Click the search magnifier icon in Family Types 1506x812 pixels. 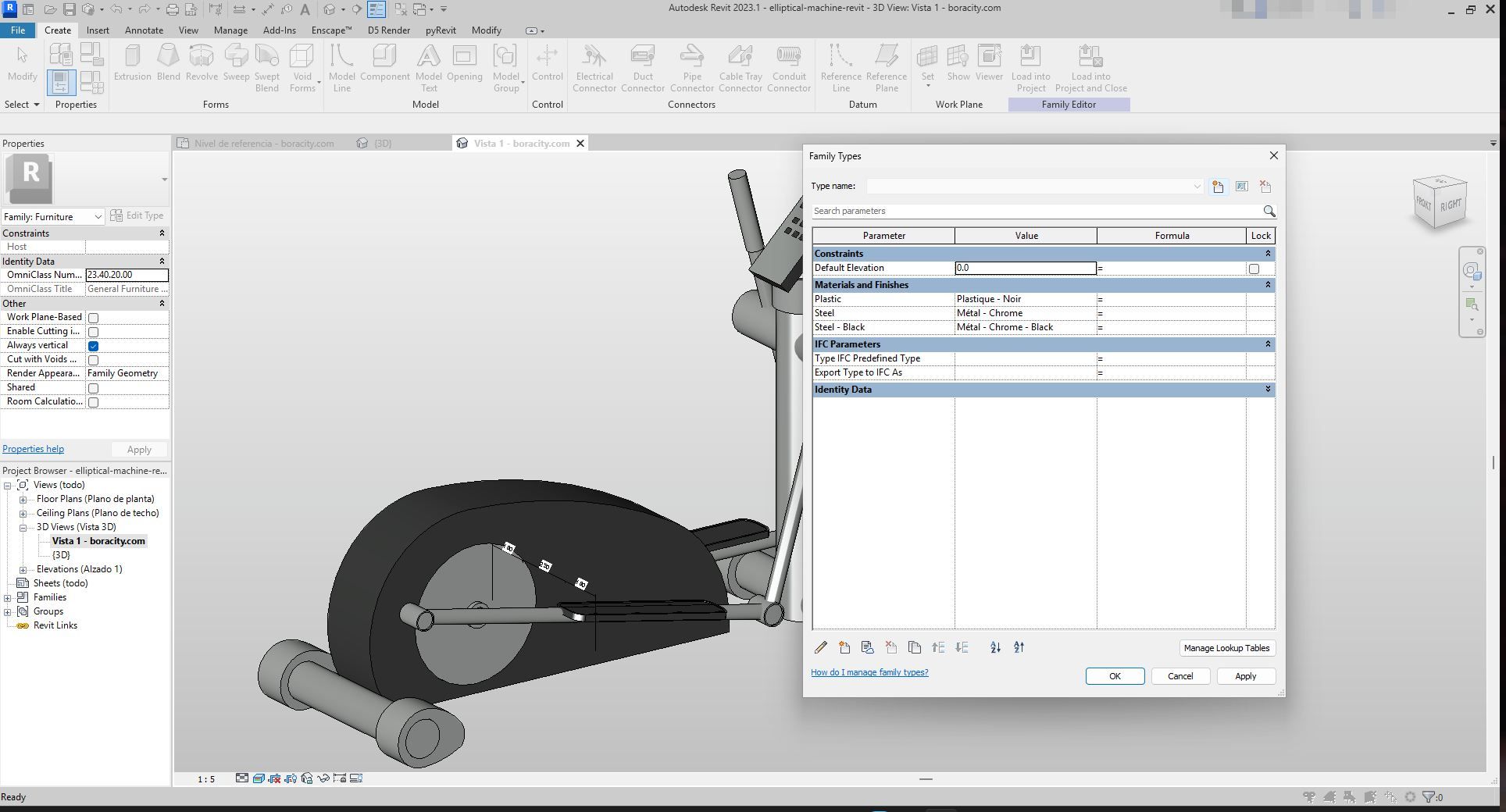(x=1269, y=212)
